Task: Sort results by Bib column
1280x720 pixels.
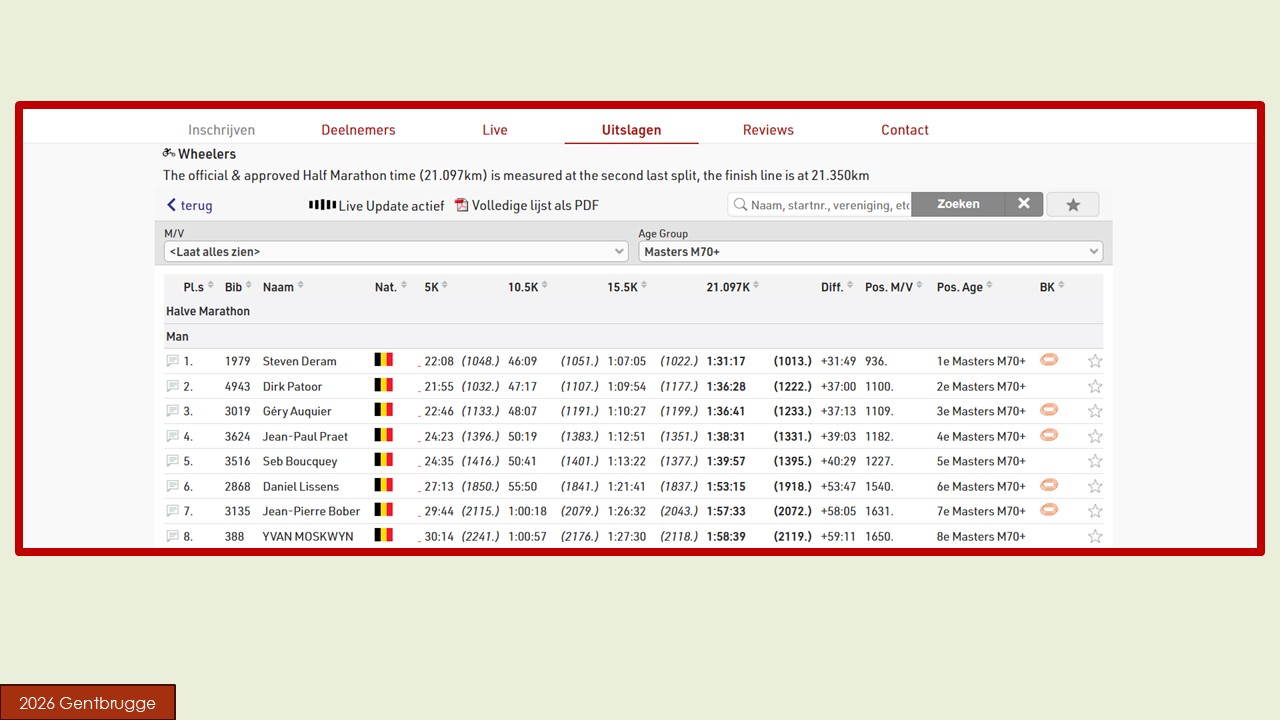Action: [x=239, y=287]
